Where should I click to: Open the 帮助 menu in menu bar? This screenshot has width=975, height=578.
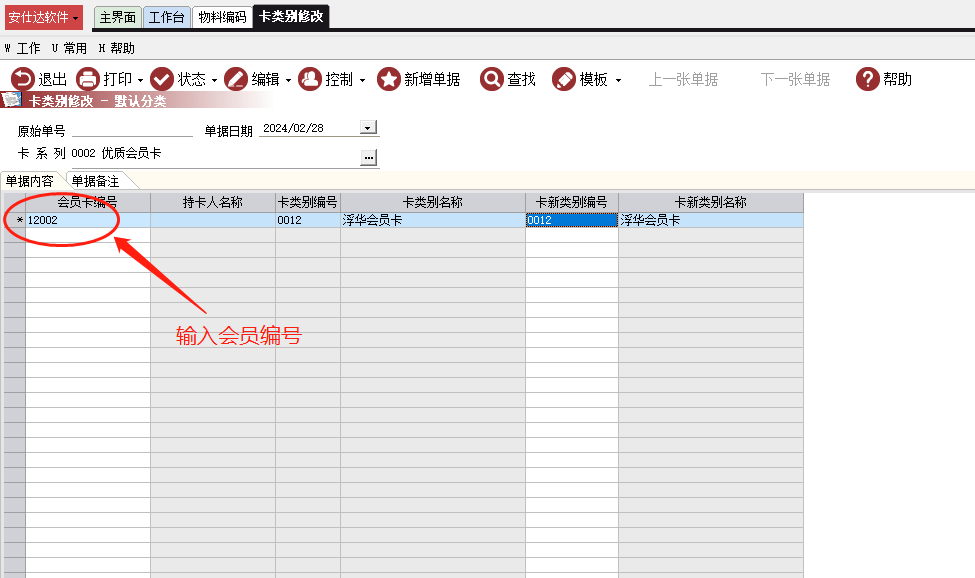point(116,48)
